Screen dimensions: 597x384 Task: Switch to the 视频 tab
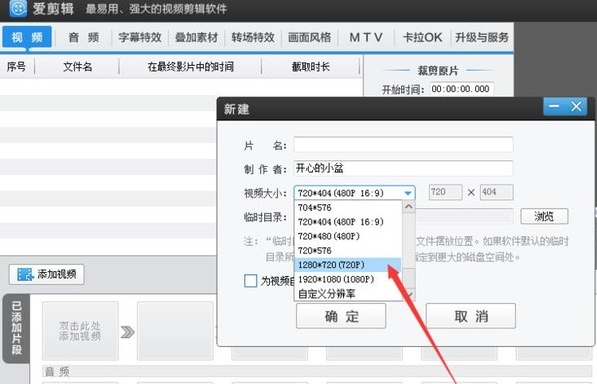[x=27, y=37]
